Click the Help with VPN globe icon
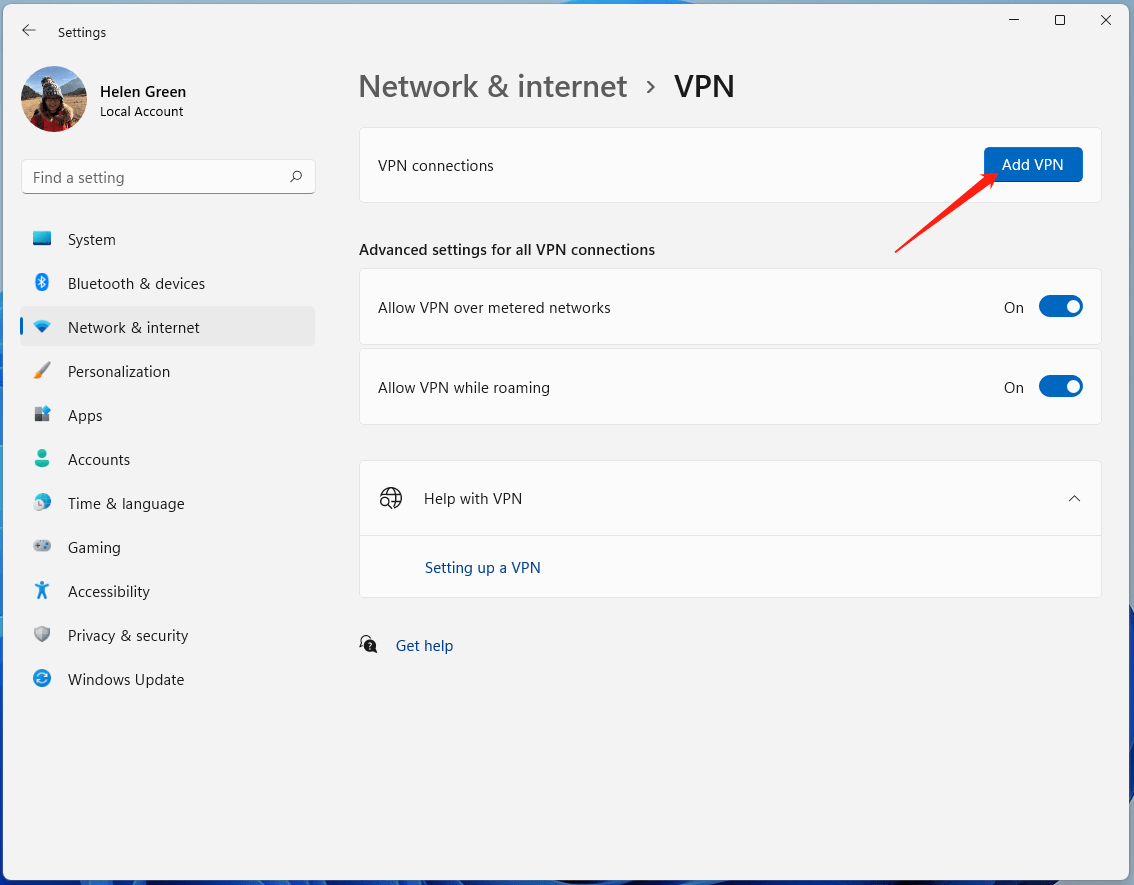Screen dimensions: 1134x885 point(391,498)
